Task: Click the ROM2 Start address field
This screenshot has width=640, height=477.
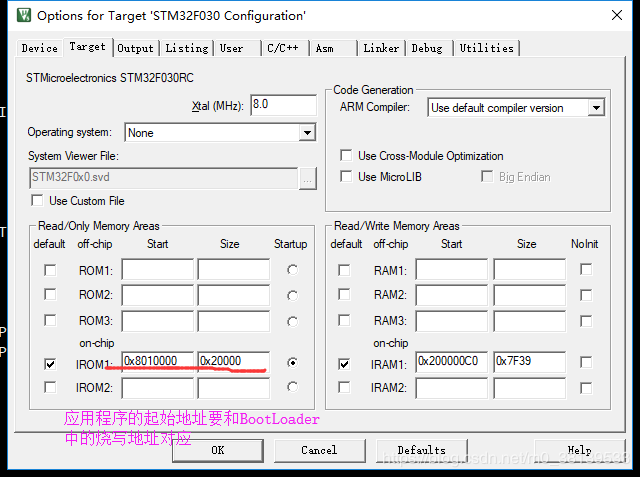Action: (x=158, y=295)
